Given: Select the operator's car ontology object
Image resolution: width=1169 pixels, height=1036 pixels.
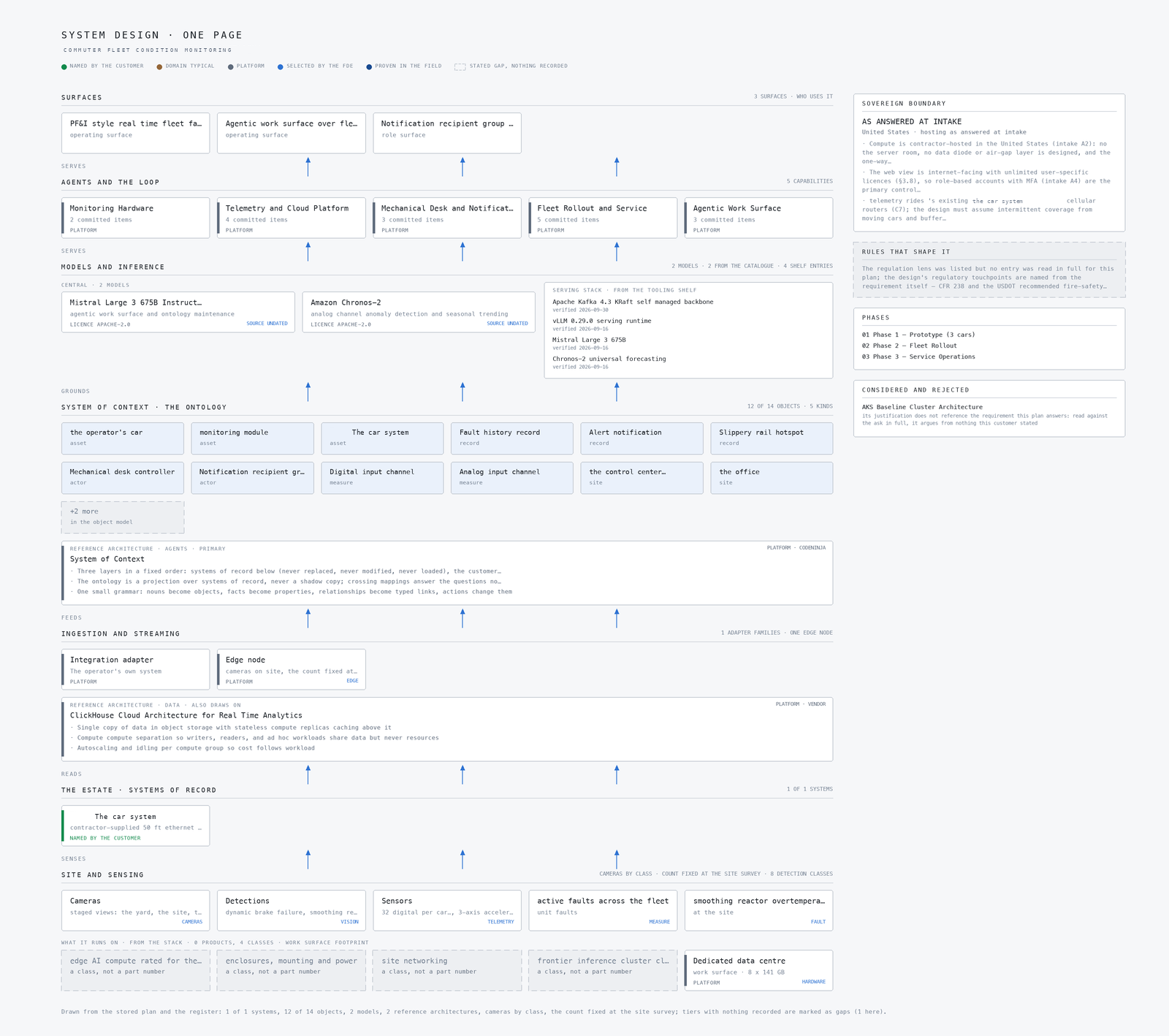Looking at the screenshot, I should tap(123, 438).
